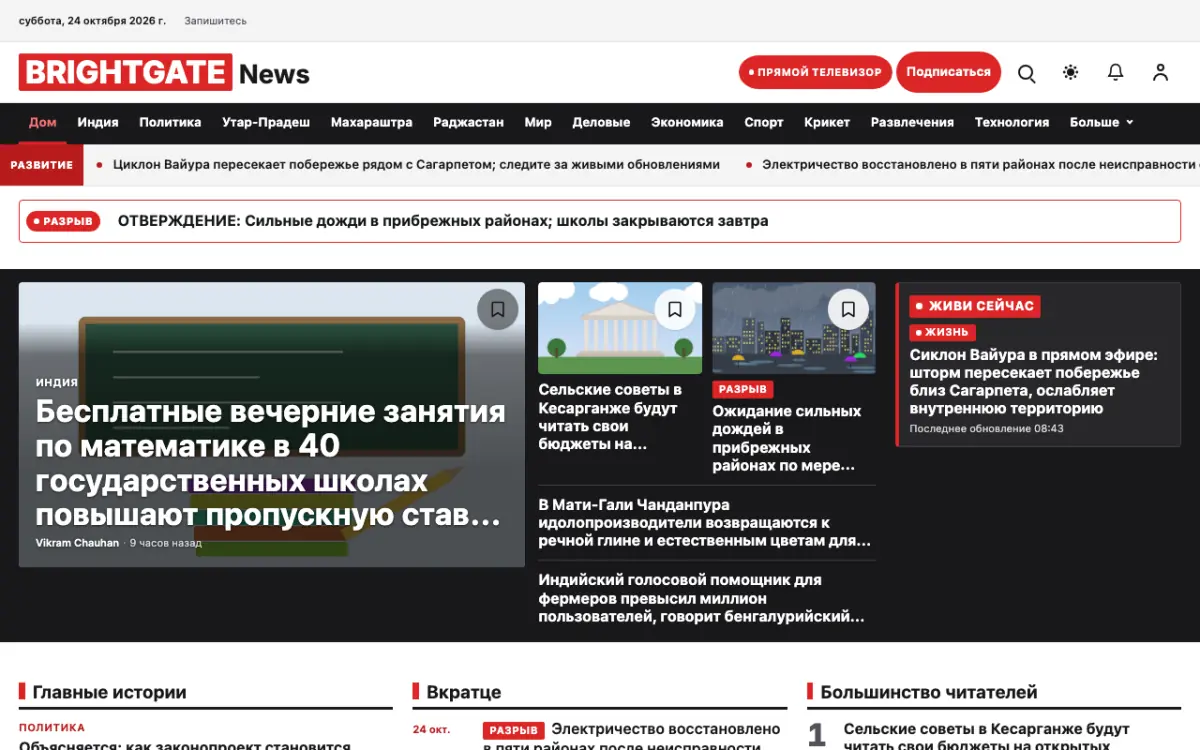The height and width of the screenshot is (750, 1200).
Task: Open the Спорт section
Action: click(764, 122)
